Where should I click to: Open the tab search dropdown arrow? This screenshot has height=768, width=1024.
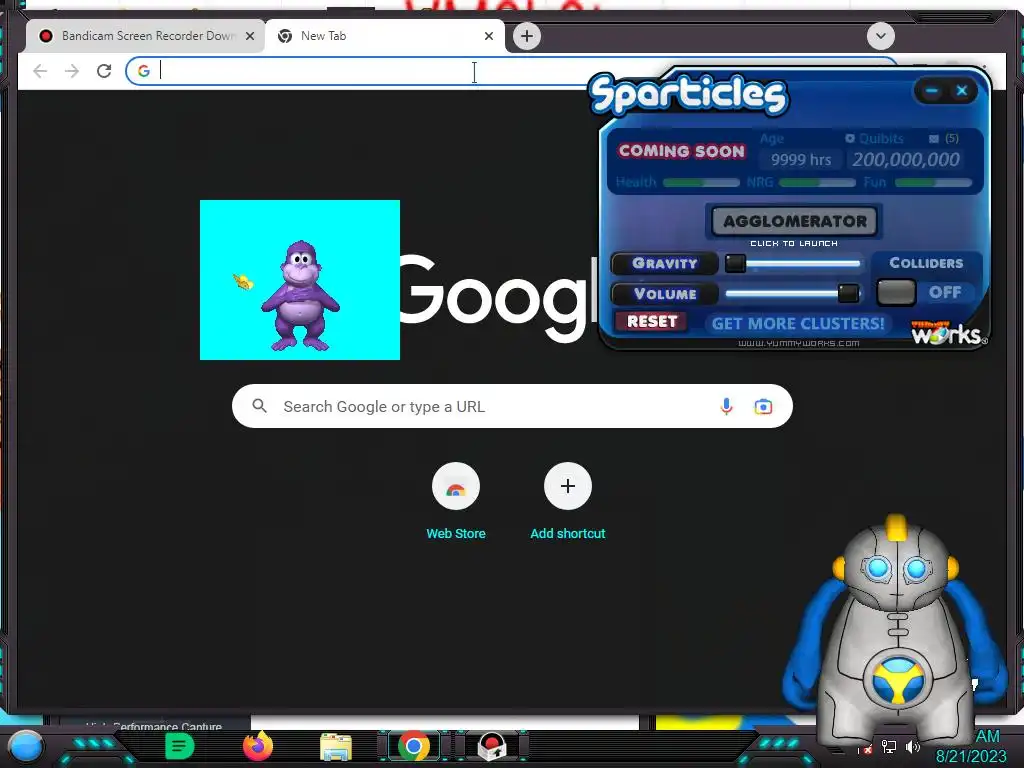pyautogui.click(x=880, y=36)
